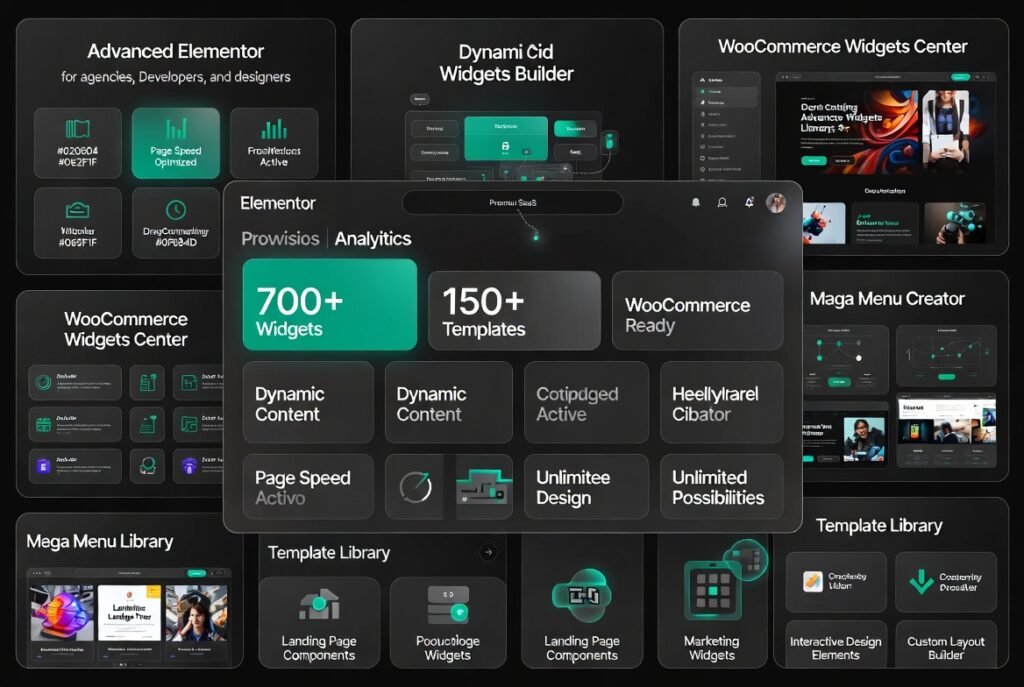Click the Cotipdged Active card
This screenshot has width=1024, height=687.
coord(586,403)
